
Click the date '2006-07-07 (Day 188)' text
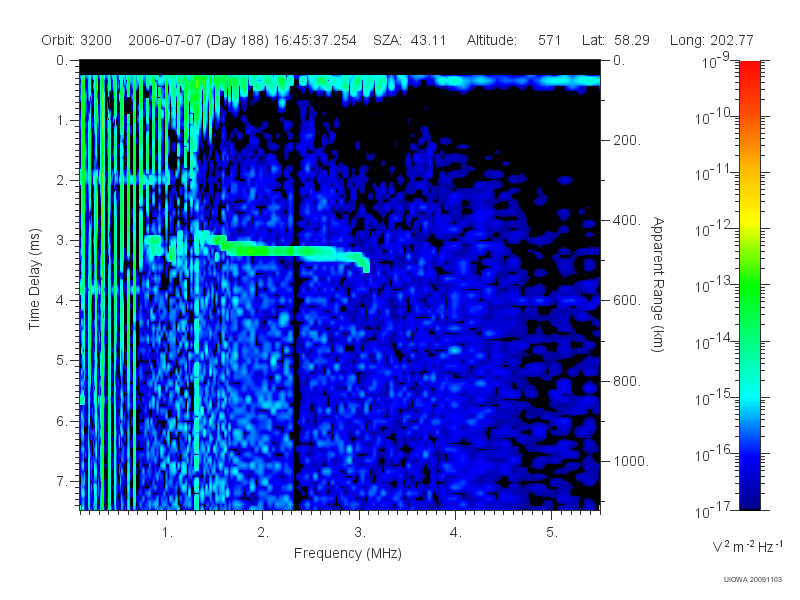(x=198, y=40)
